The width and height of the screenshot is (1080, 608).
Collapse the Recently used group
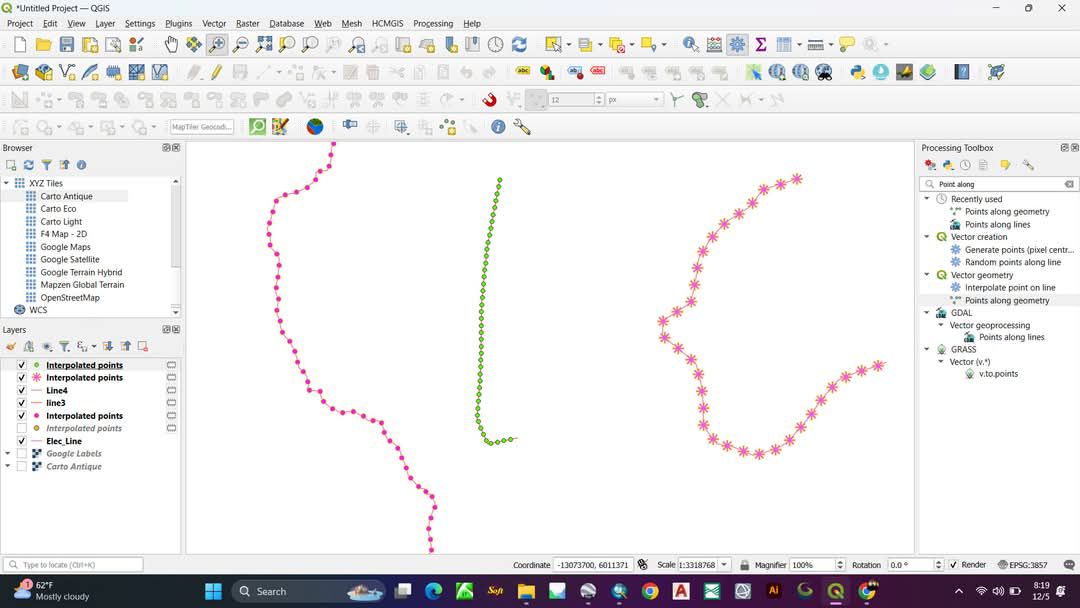click(927, 199)
